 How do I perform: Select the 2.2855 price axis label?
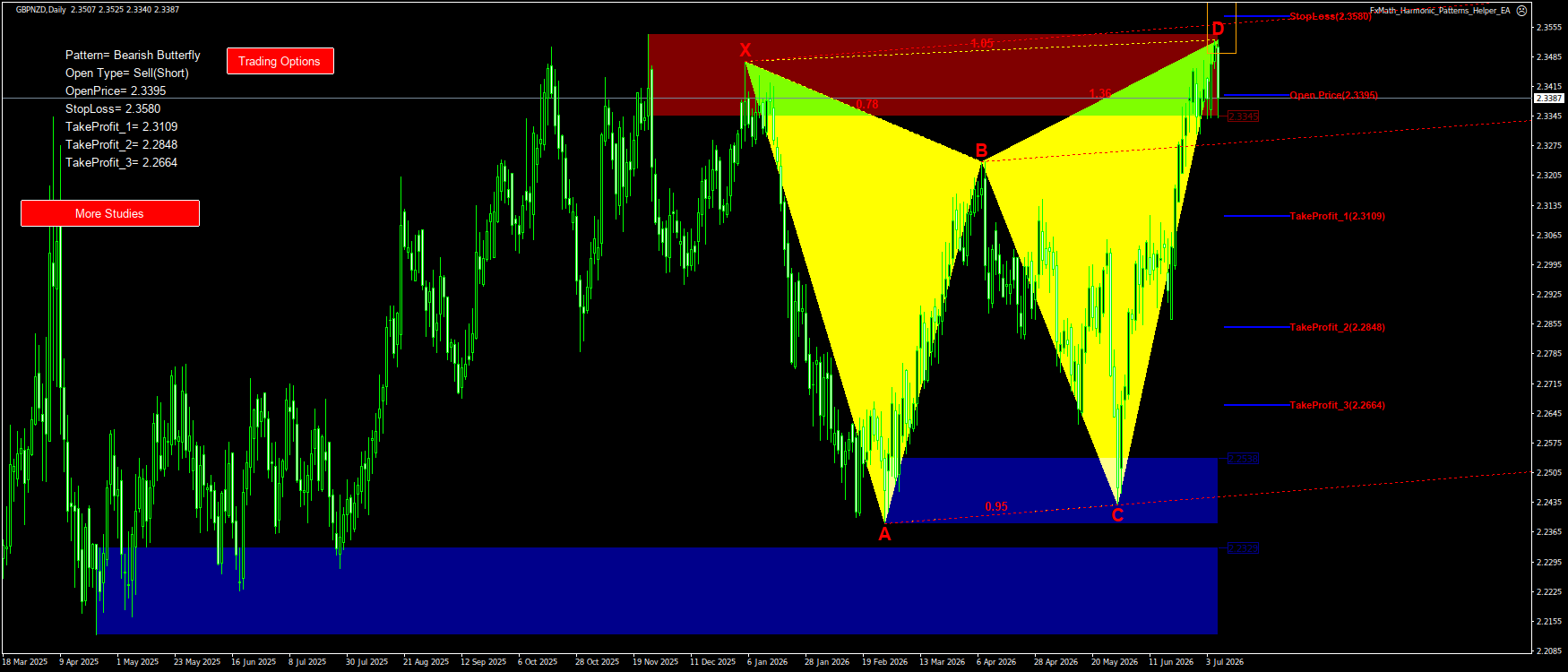(x=1549, y=323)
